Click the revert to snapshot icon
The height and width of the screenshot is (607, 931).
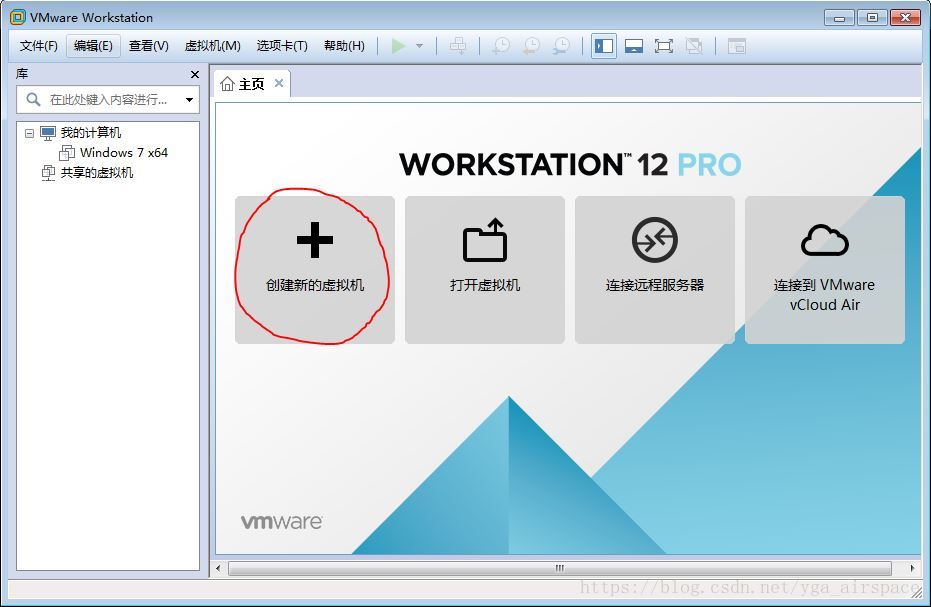(531, 46)
